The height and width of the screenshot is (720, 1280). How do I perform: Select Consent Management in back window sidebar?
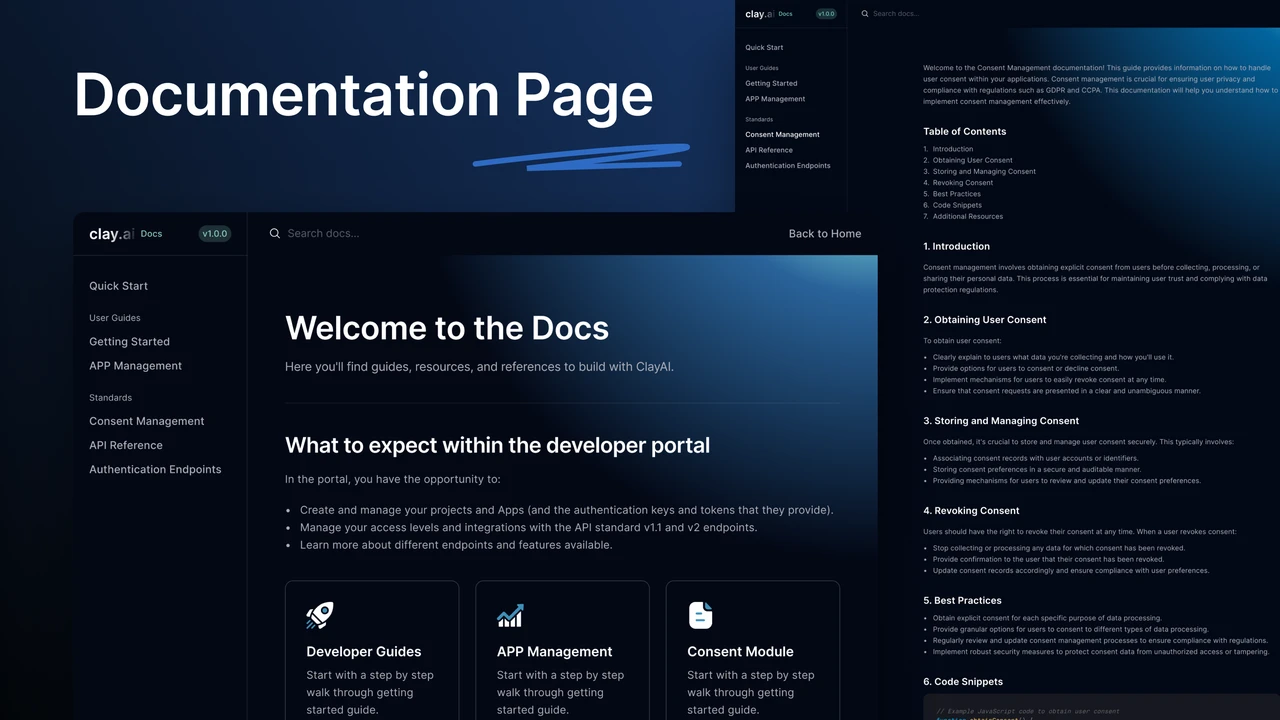point(782,134)
